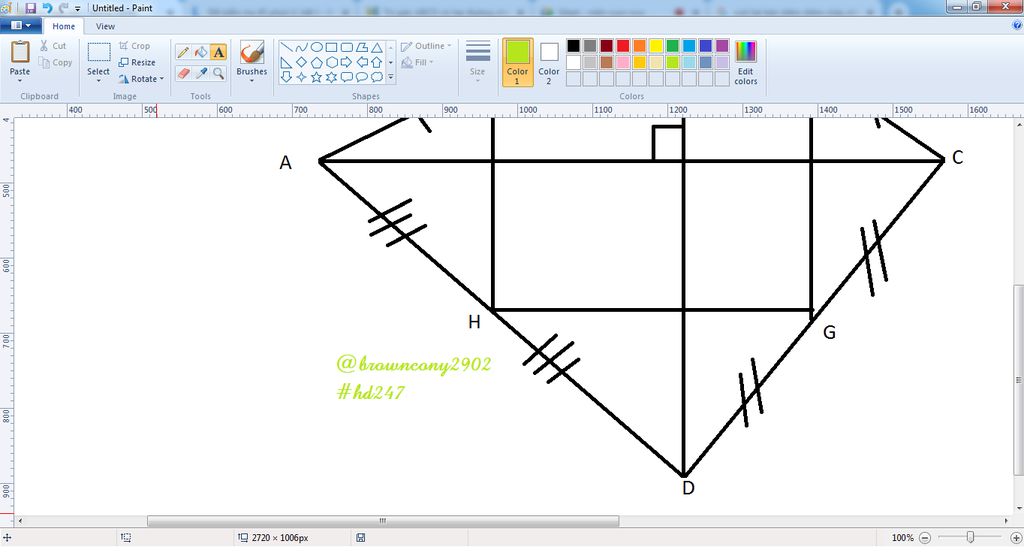Image resolution: width=1024 pixels, height=553 pixels.
Task: Click the horizontal scrollbar thumb
Action: 383,521
